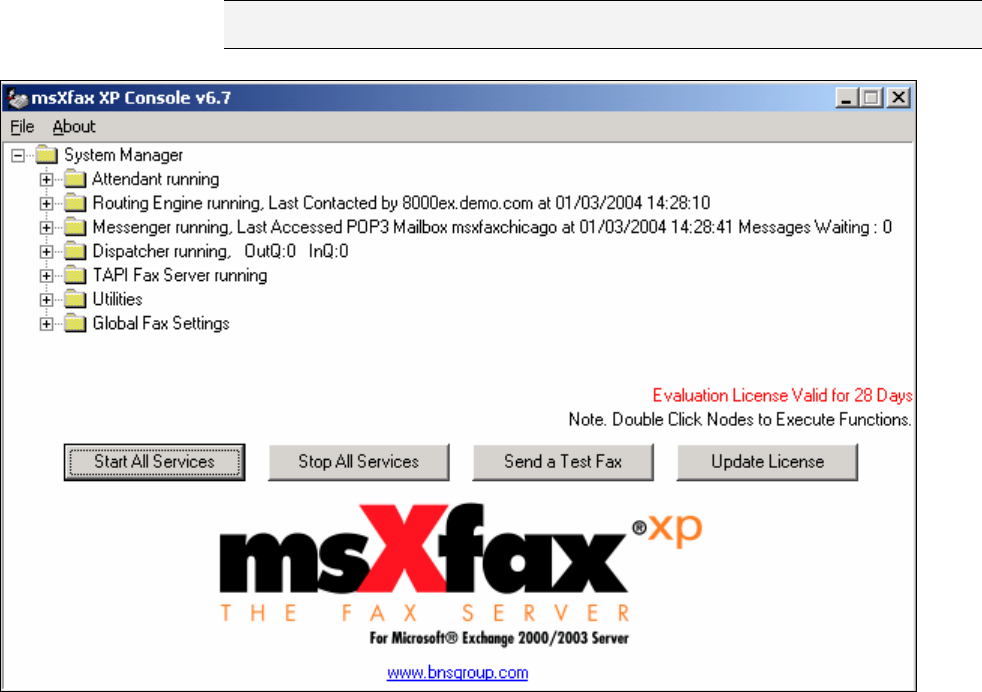
Task: Click Send a Test Fax button
Action: point(563,462)
